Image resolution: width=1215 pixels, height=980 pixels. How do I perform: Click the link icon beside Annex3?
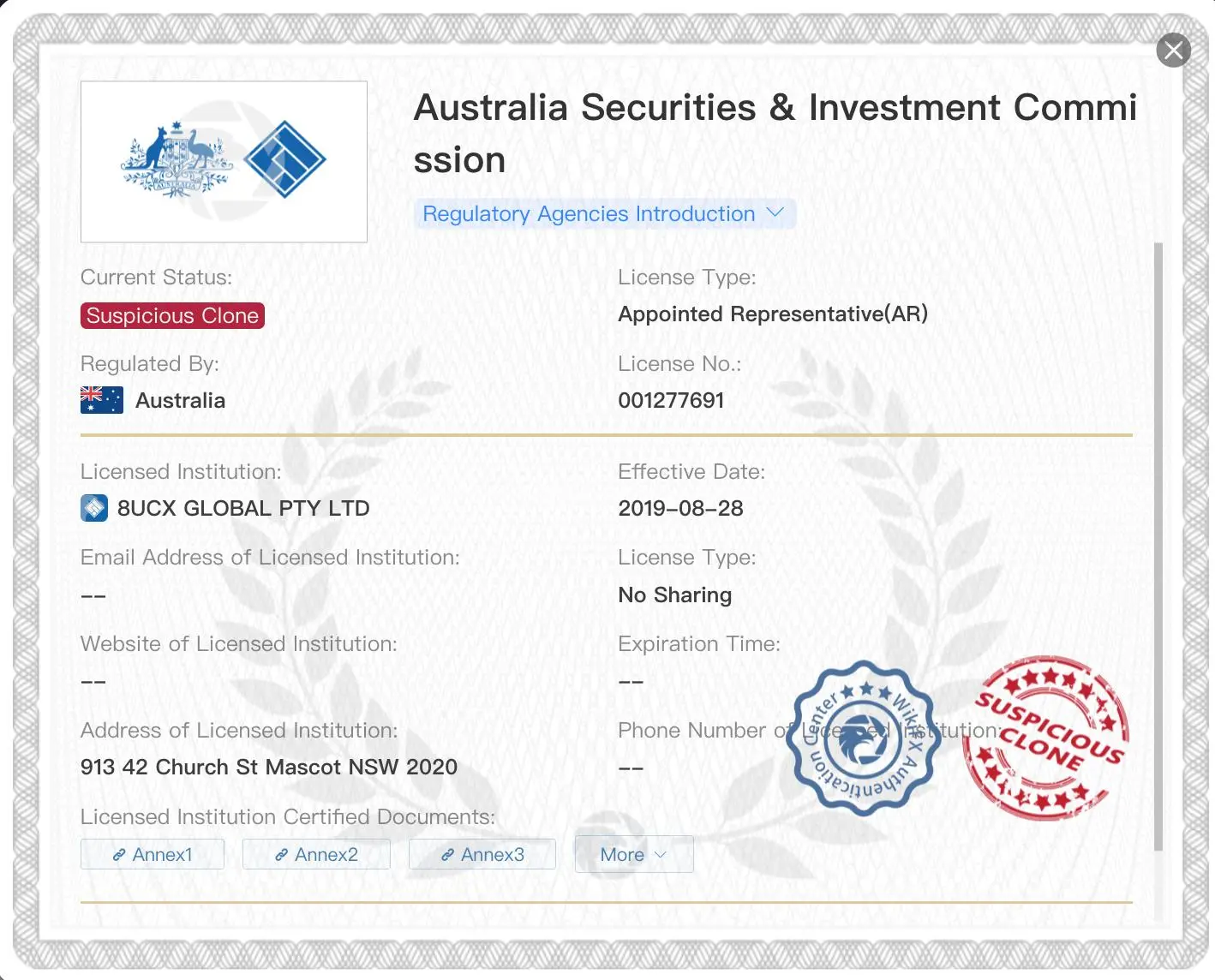tap(447, 855)
